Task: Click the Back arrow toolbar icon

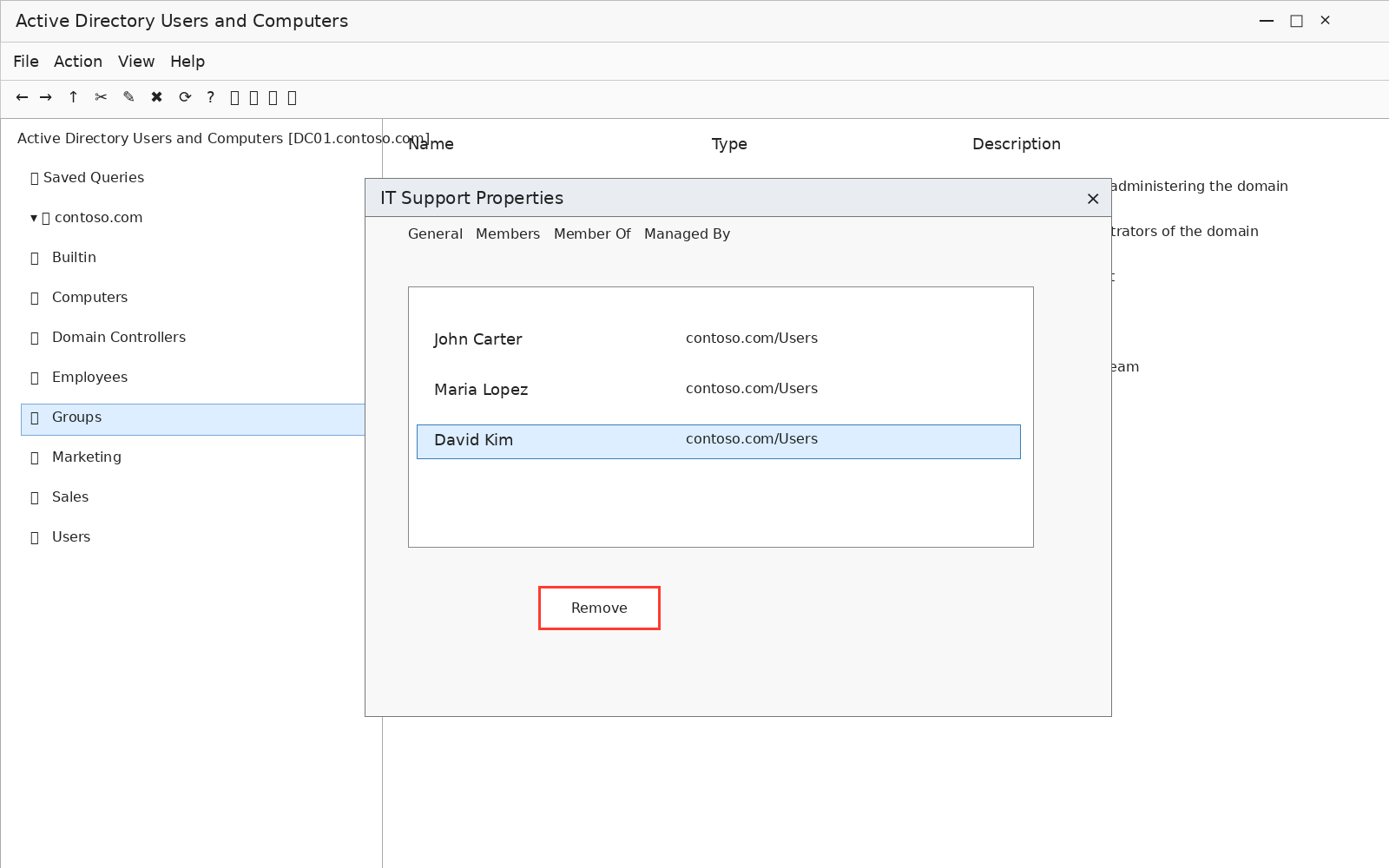Action: 22,97
